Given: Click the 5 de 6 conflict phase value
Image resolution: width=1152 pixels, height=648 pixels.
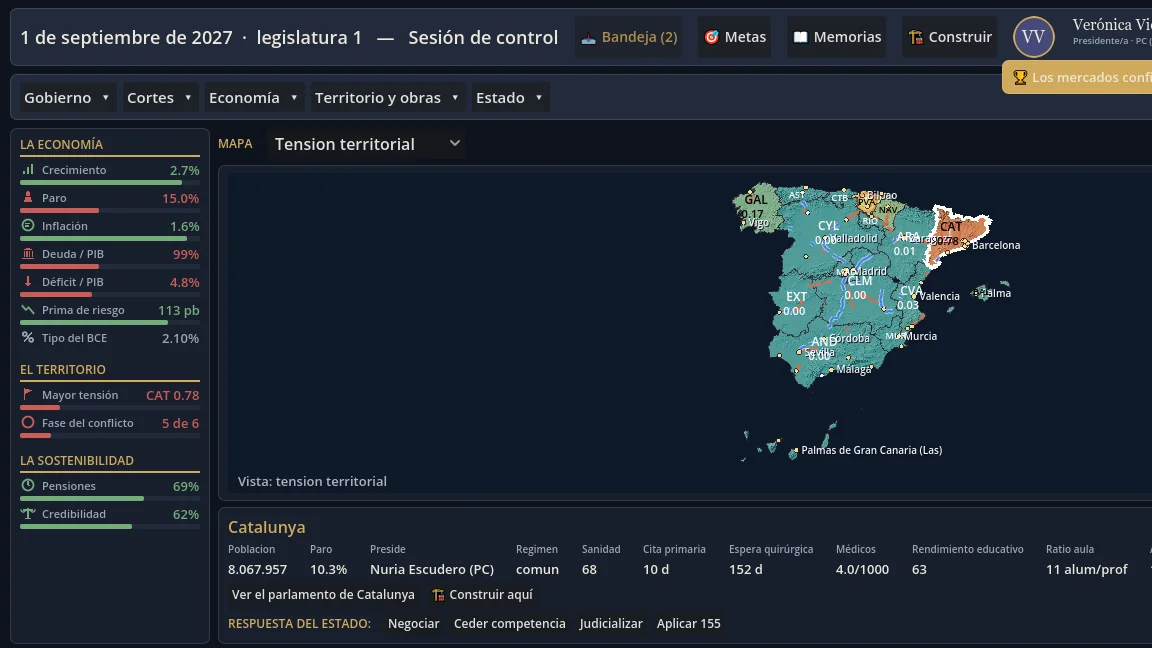Looking at the screenshot, I should (x=180, y=423).
